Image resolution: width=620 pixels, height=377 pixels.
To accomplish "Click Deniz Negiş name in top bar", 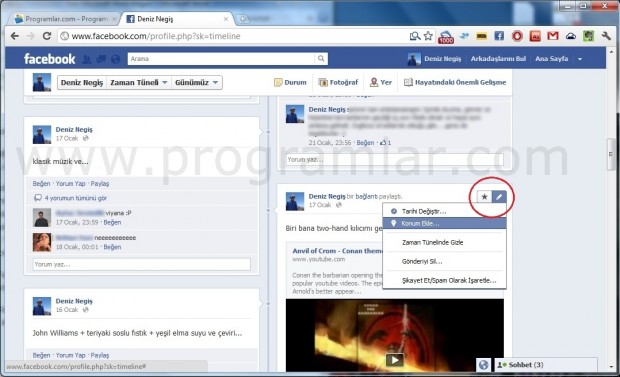I will click(x=442, y=59).
